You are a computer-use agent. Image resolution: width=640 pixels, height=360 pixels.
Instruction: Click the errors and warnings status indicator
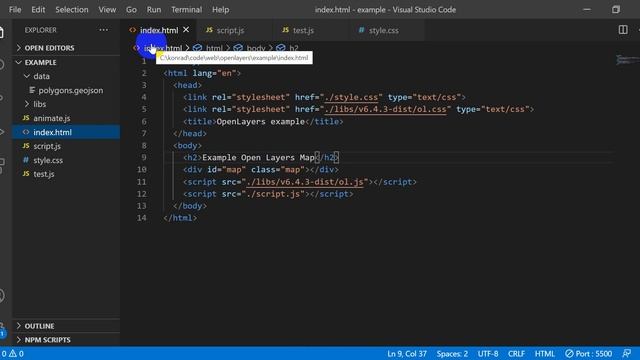pos(12,353)
